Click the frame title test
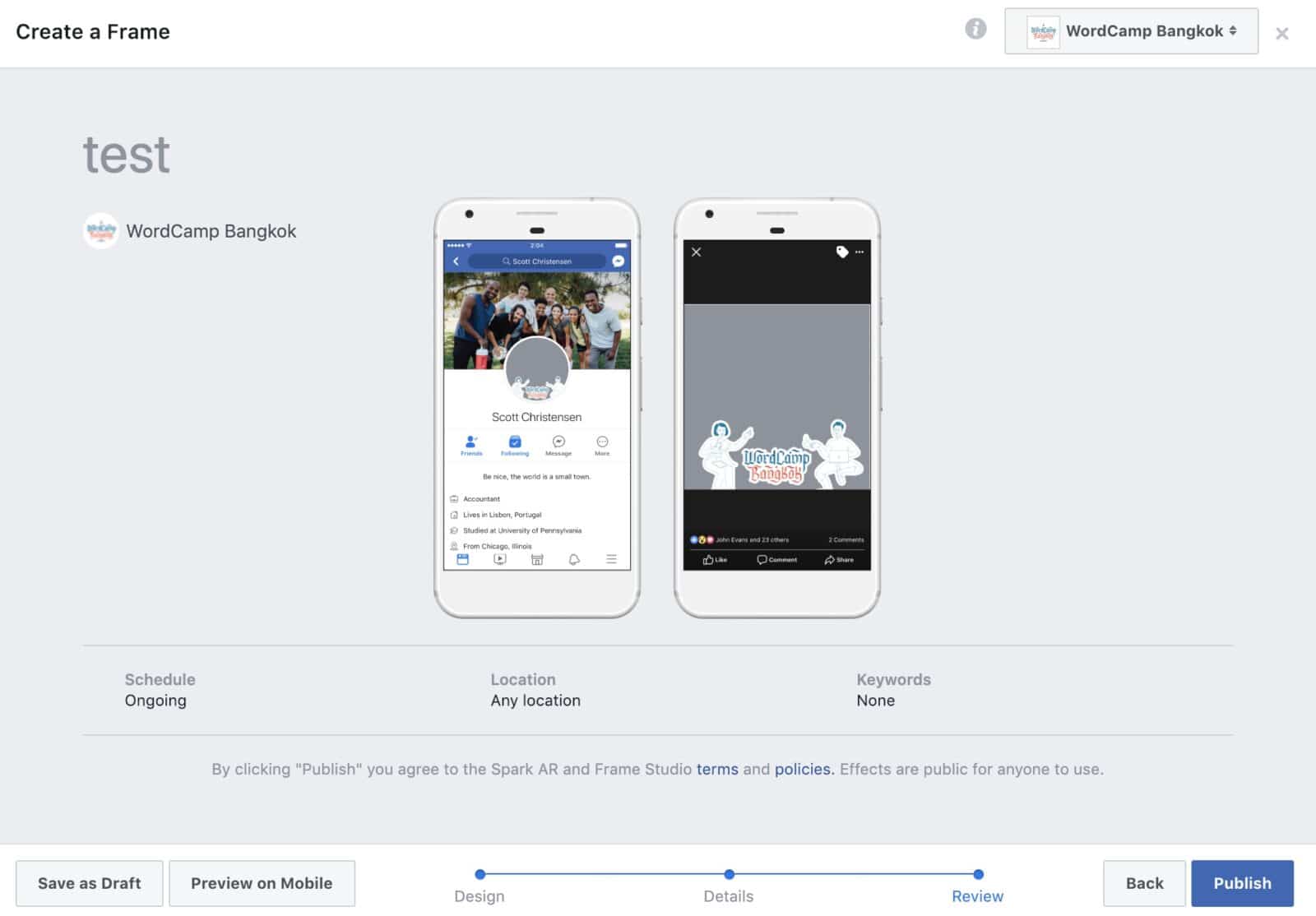 tap(127, 155)
